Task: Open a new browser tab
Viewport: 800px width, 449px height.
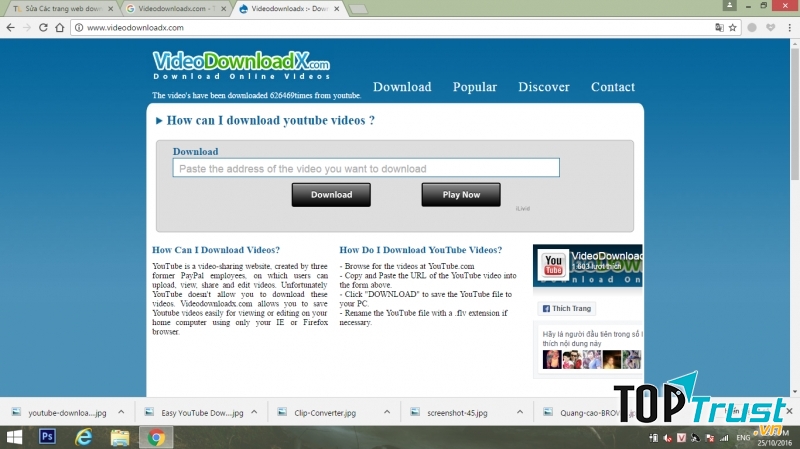Action: point(358,9)
